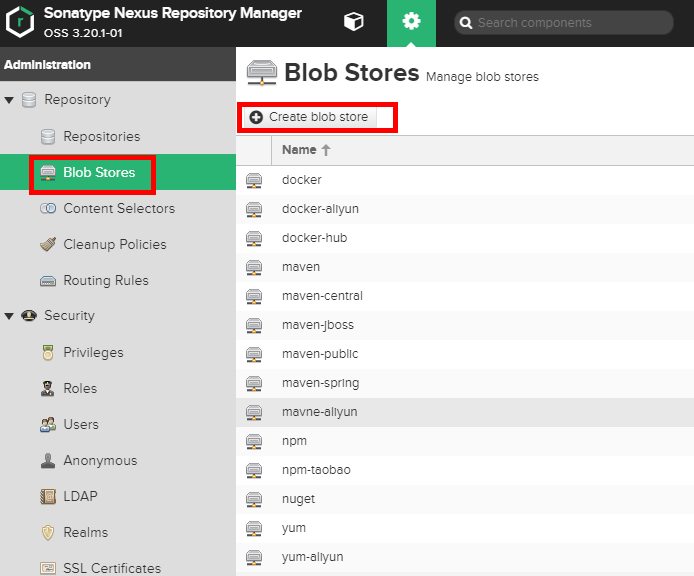Click the Anonymous silhouette icon
Image resolution: width=694 pixels, height=576 pixels.
click(48, 460)
